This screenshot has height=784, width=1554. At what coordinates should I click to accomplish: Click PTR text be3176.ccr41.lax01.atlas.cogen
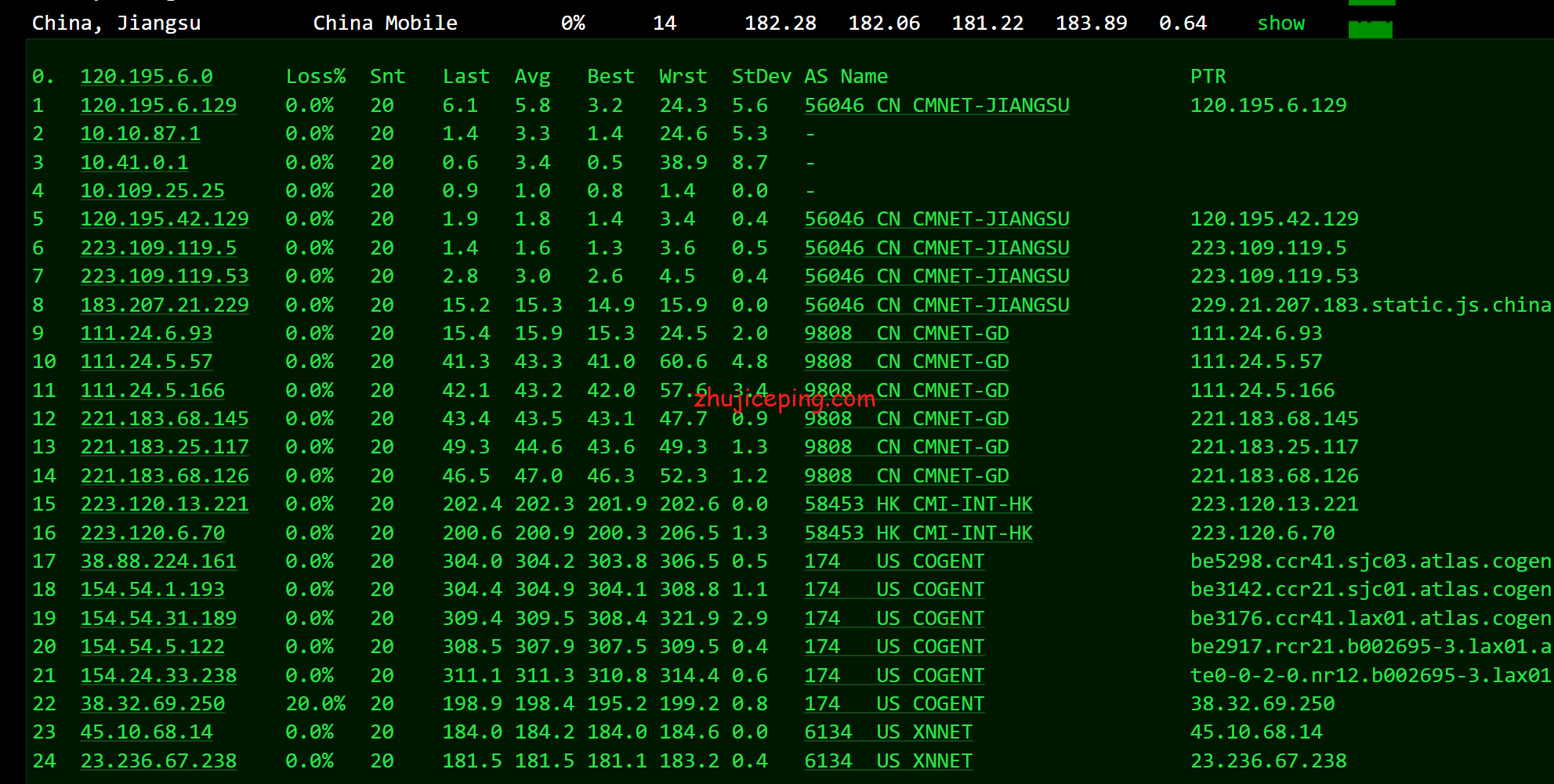coord(1371,619)
